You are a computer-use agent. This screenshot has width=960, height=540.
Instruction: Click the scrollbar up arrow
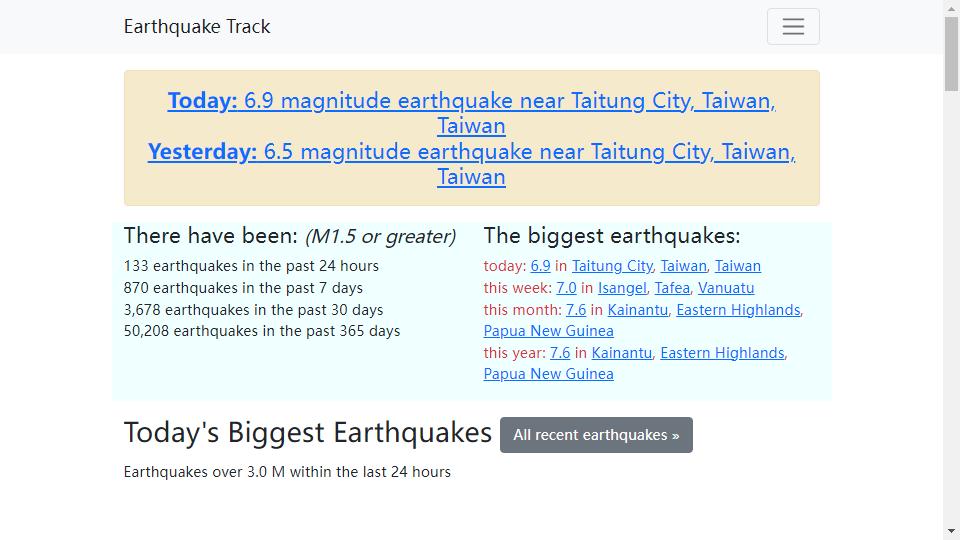[x=951, y=8]
